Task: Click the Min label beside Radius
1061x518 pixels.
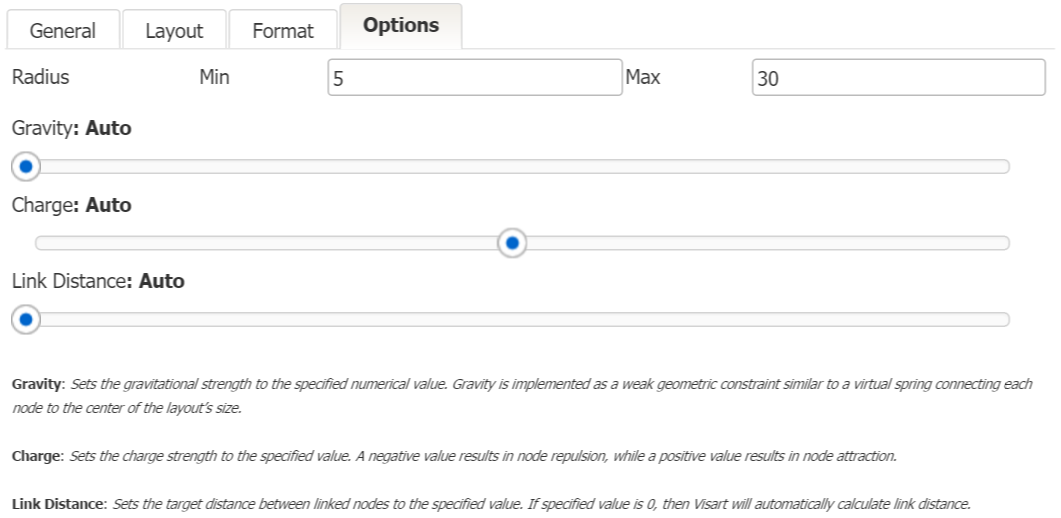Action: point(215,76)
